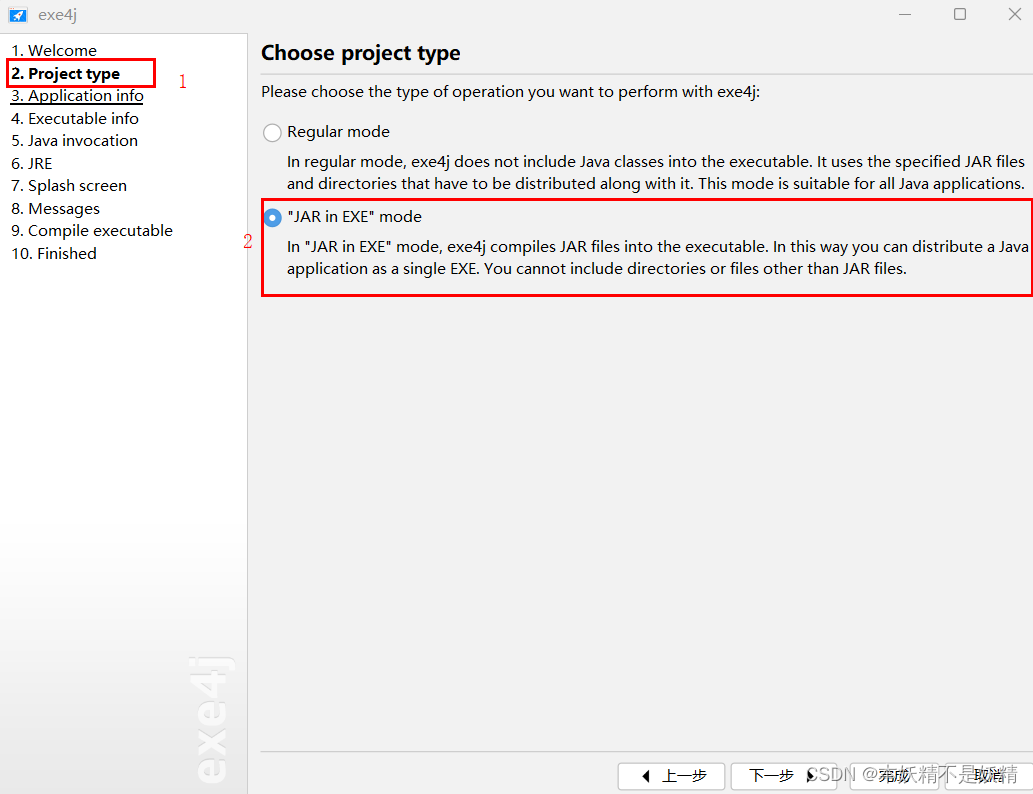Image resolution: width=1033 pixels, height=794 pixels.
Task: Click the 下一步 (Next) button
Action: (783, 776)
